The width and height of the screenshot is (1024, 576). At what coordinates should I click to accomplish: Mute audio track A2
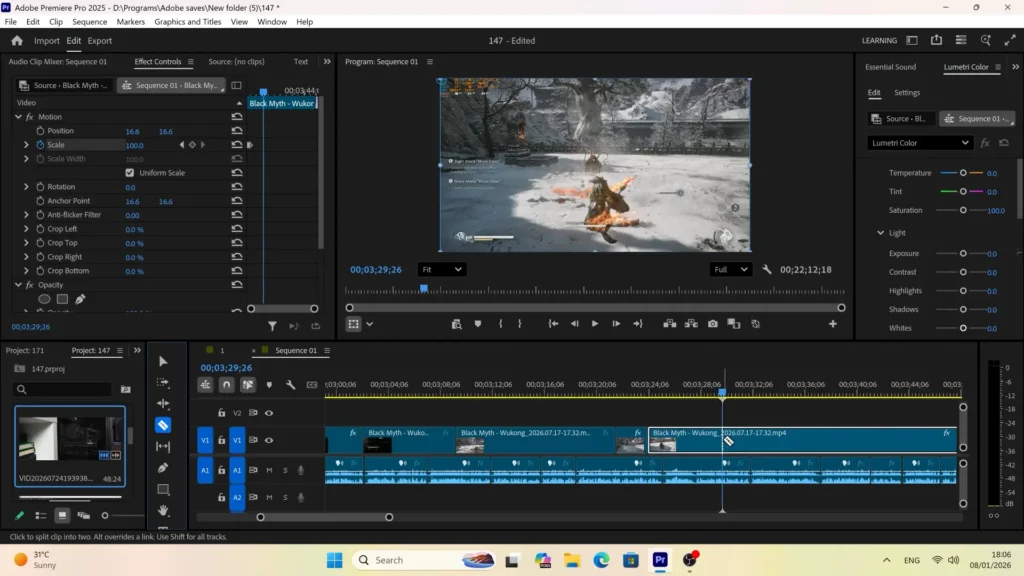pyautogui.click(x=269, y=498)
